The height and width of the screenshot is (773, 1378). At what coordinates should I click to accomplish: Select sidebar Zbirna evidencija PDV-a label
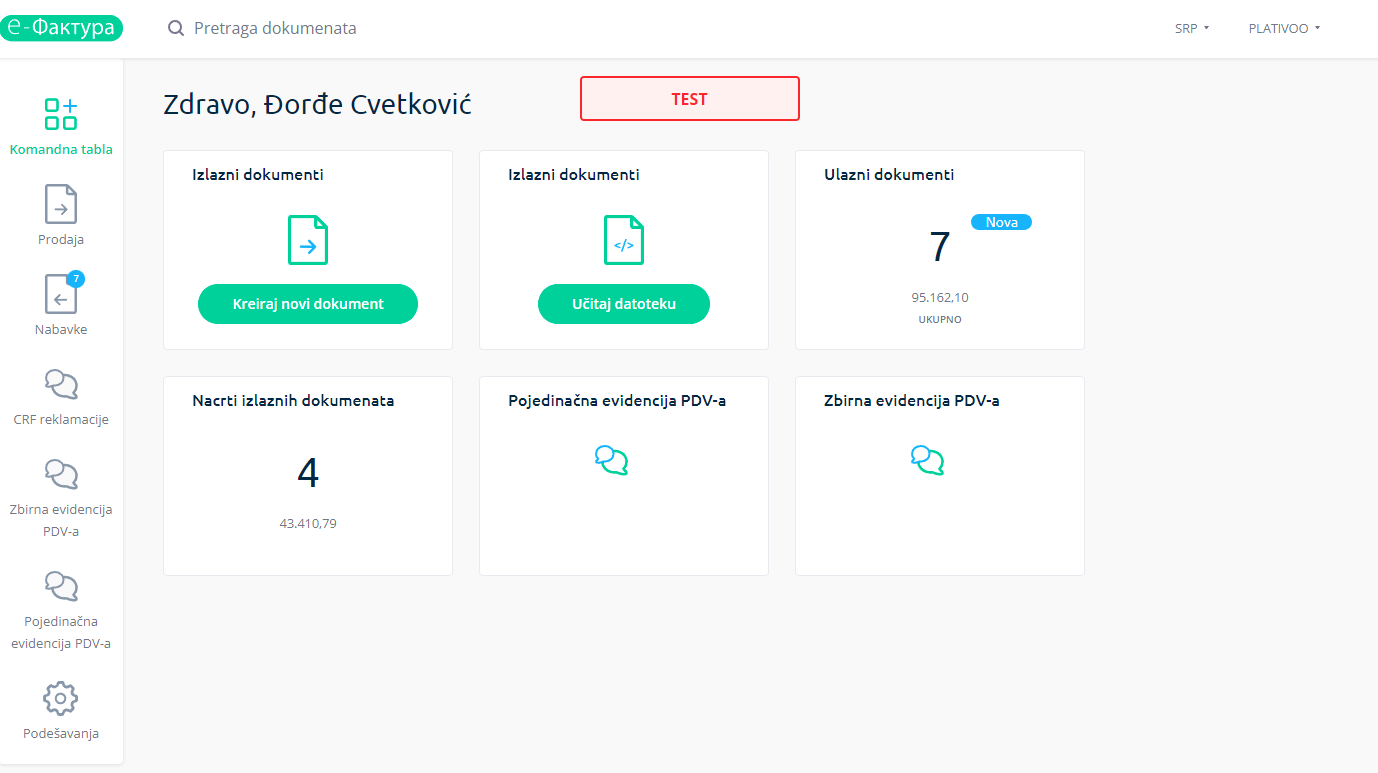61,520
